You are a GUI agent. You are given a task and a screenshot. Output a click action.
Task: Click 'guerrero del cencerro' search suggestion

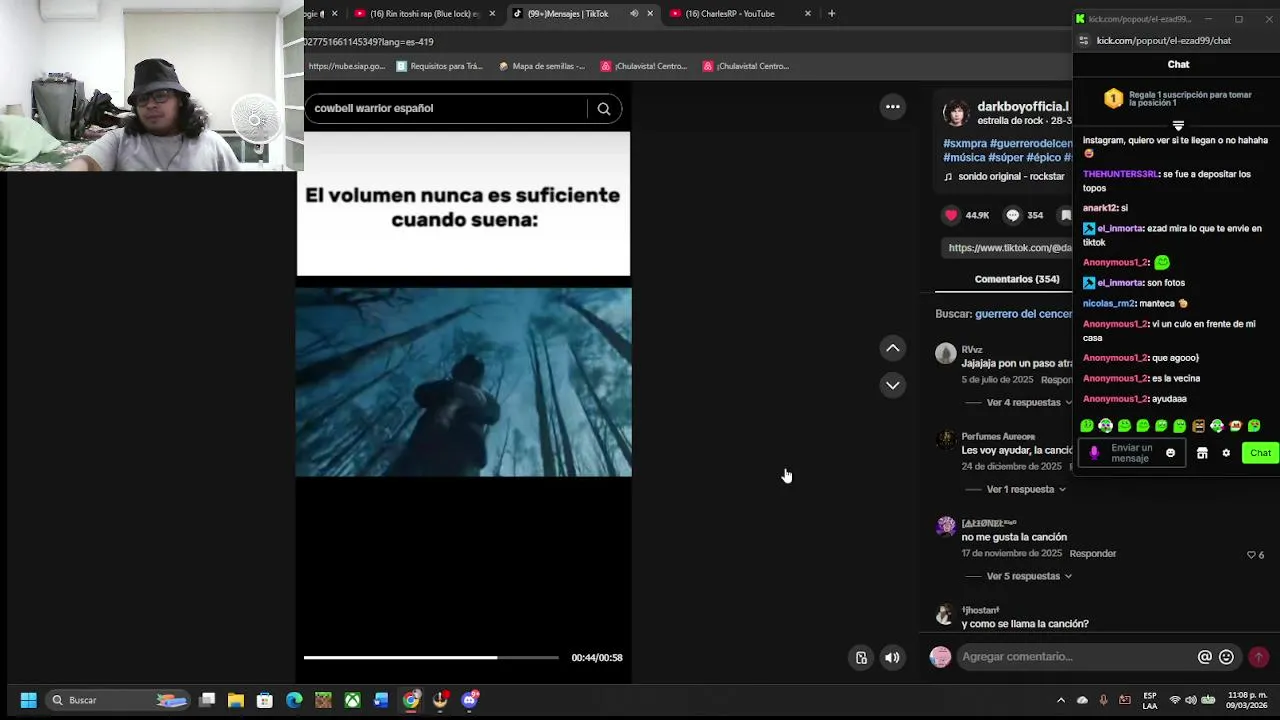pyautogui.click(x=1024, y=314)
